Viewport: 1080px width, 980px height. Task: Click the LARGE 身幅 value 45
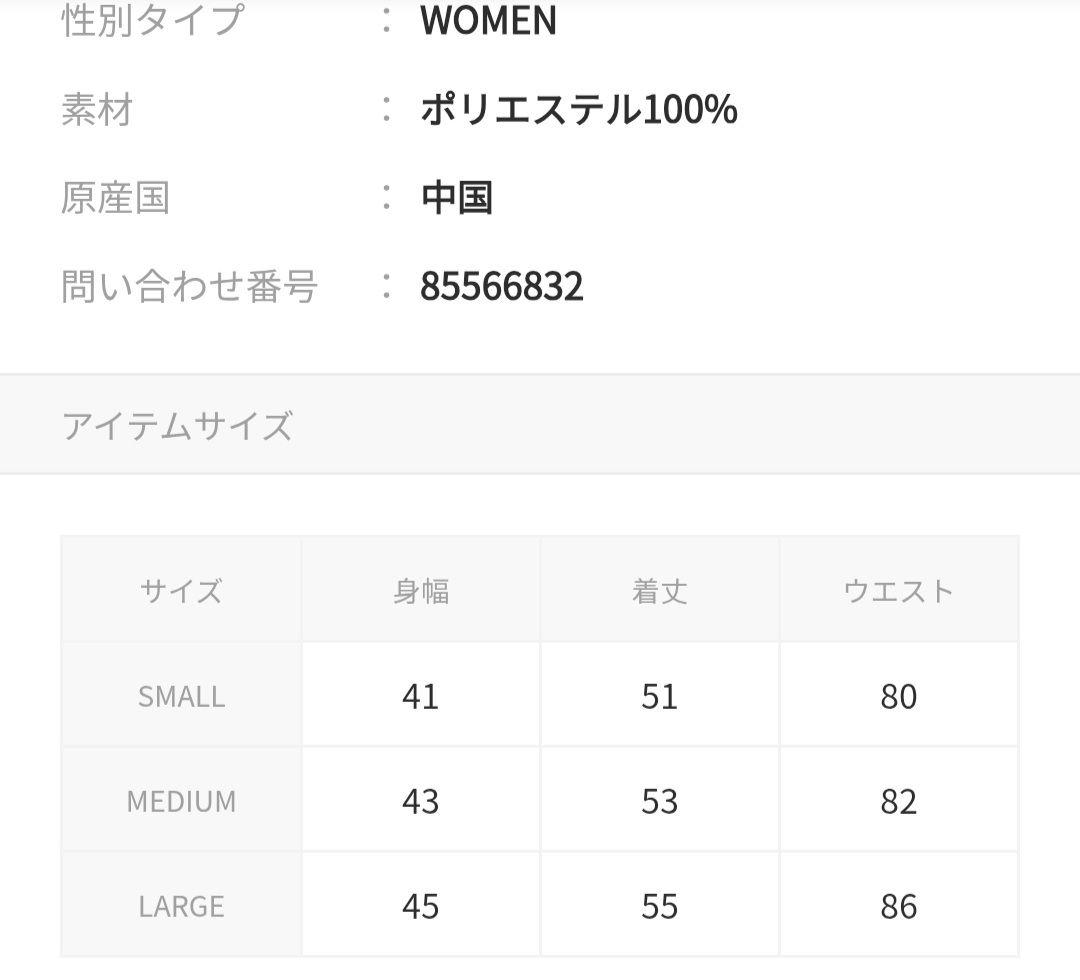pyautogui.click(x=421, y=906)
